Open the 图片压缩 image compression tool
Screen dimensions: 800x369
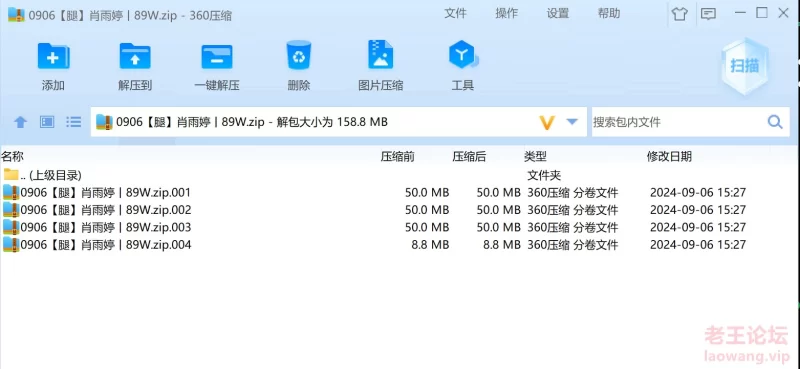[381, 55]
